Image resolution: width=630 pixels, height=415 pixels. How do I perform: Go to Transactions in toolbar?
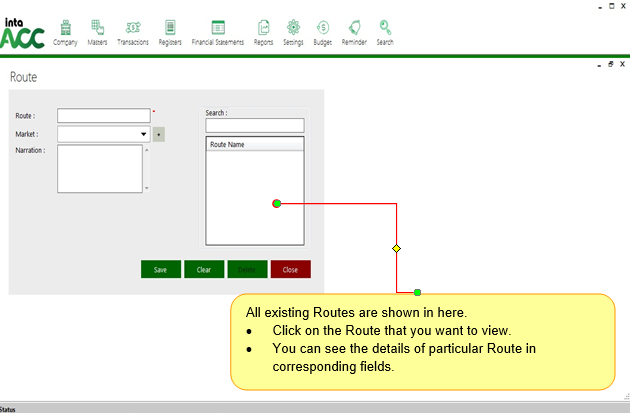[x=132, y=31]
